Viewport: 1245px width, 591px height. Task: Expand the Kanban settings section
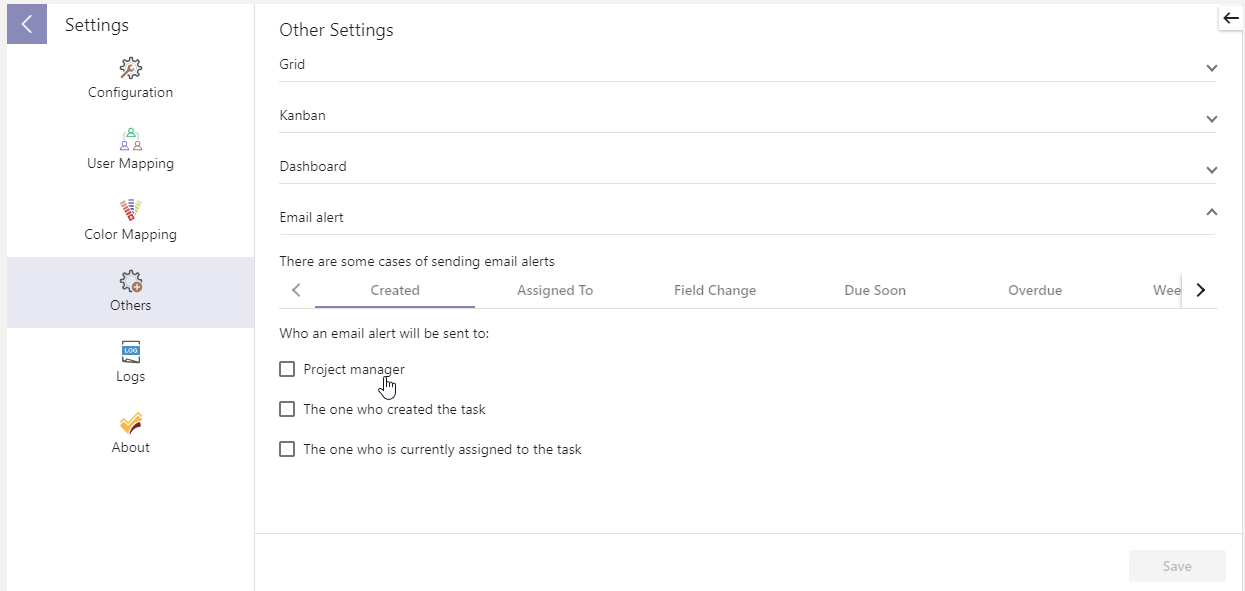tap(1211, 119)
